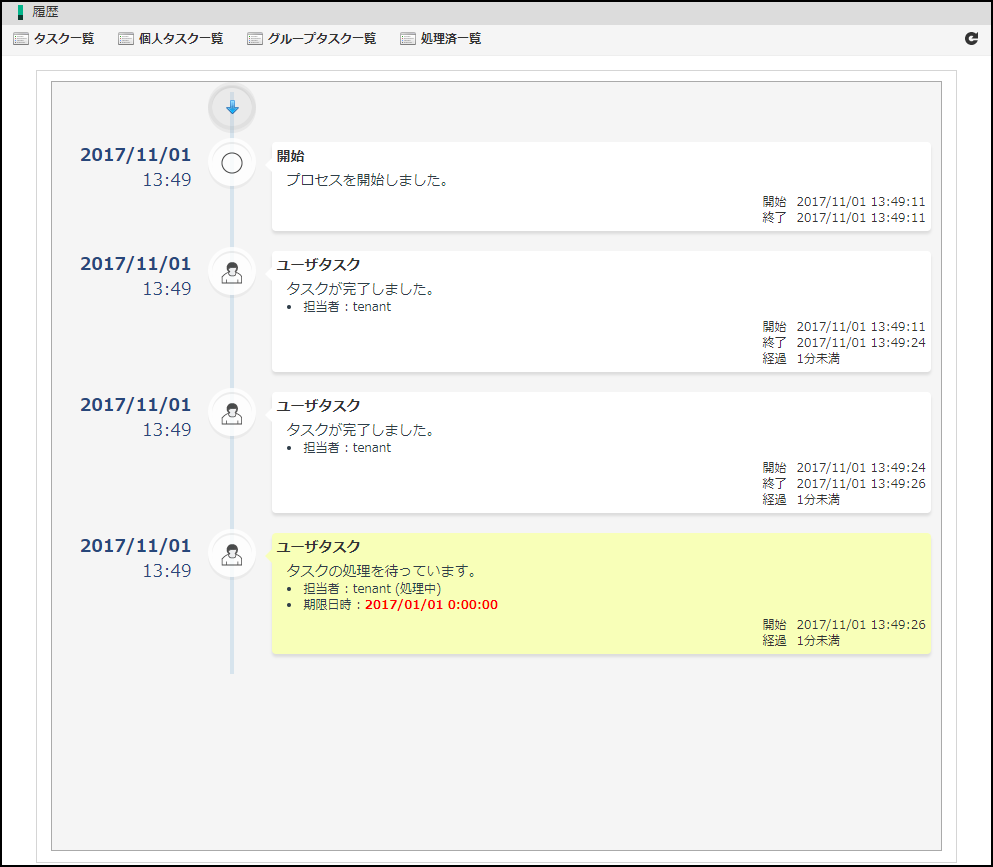
Task: Open the グループタスク一覧 menu item
Action: coord(322,39)
